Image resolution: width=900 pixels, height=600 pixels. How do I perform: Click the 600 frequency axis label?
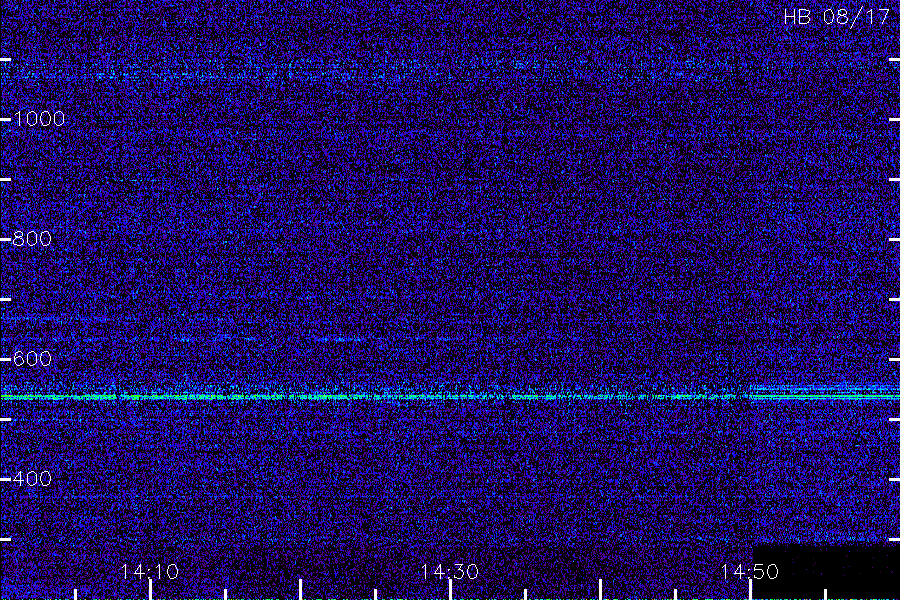click(x=32, y=359)
